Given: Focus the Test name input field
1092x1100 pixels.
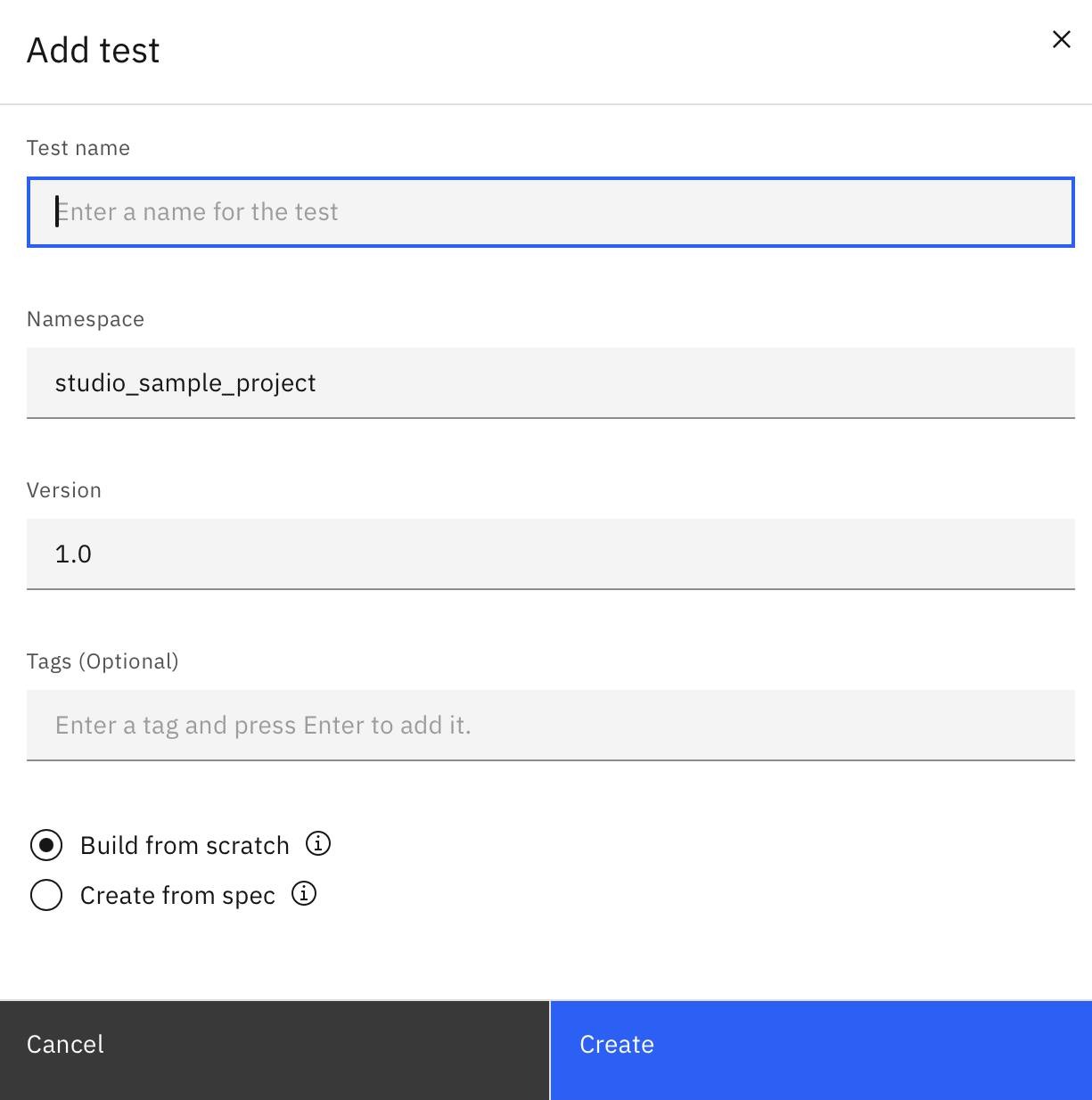Looking at the screenshot, I should 550,212.
